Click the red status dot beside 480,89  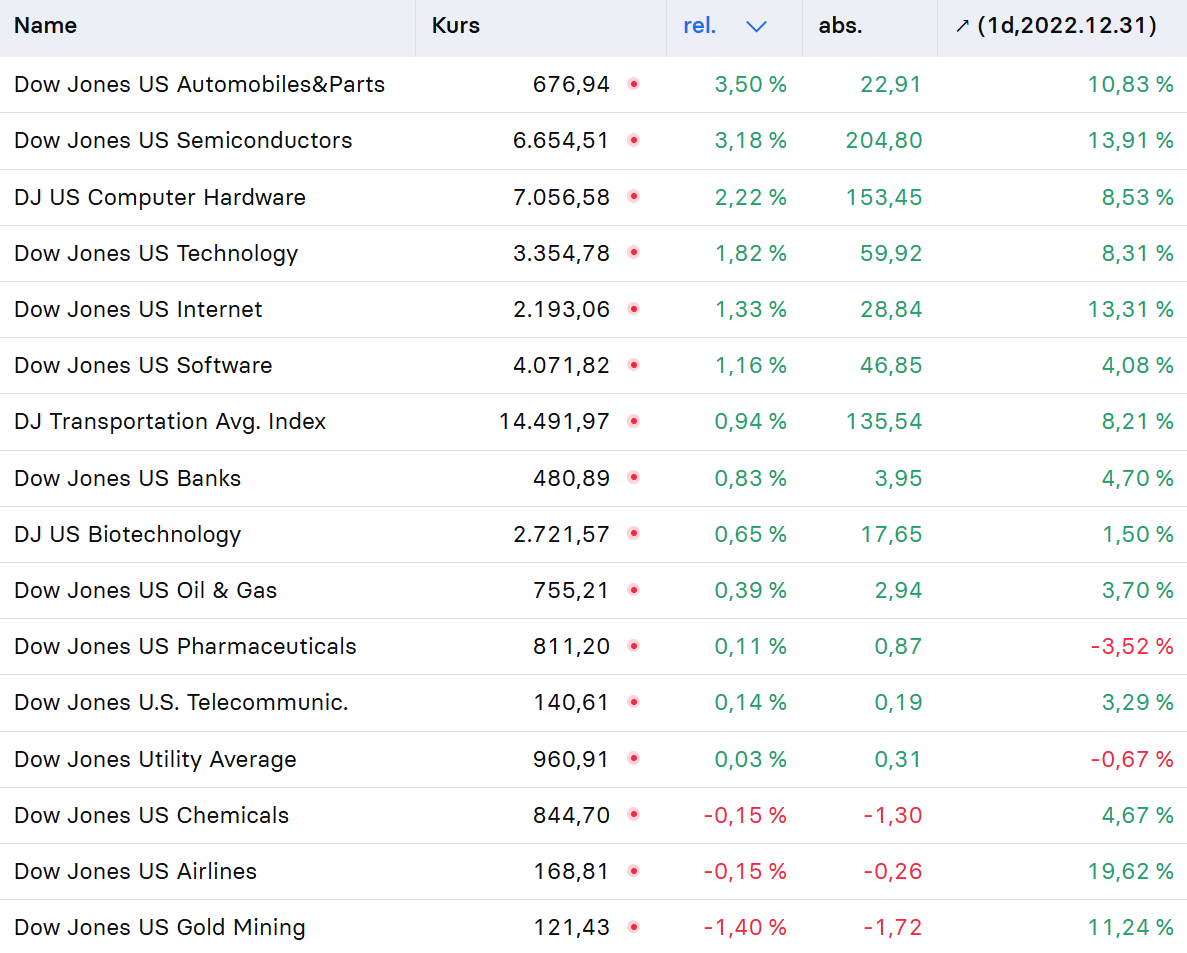click(x=634, y=477)
